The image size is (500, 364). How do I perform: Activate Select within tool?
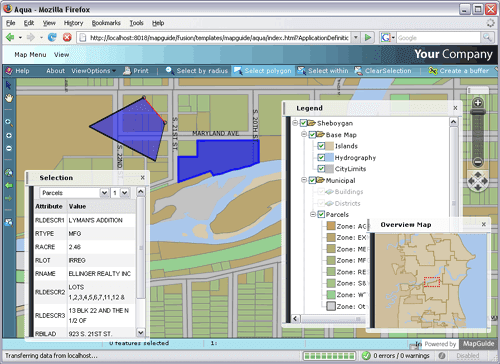point(323,71)
